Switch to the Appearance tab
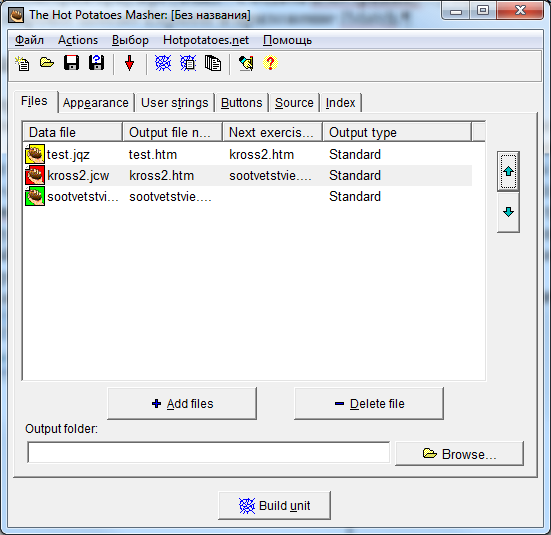Screen dimensions: 551x535 coord(96,103)
